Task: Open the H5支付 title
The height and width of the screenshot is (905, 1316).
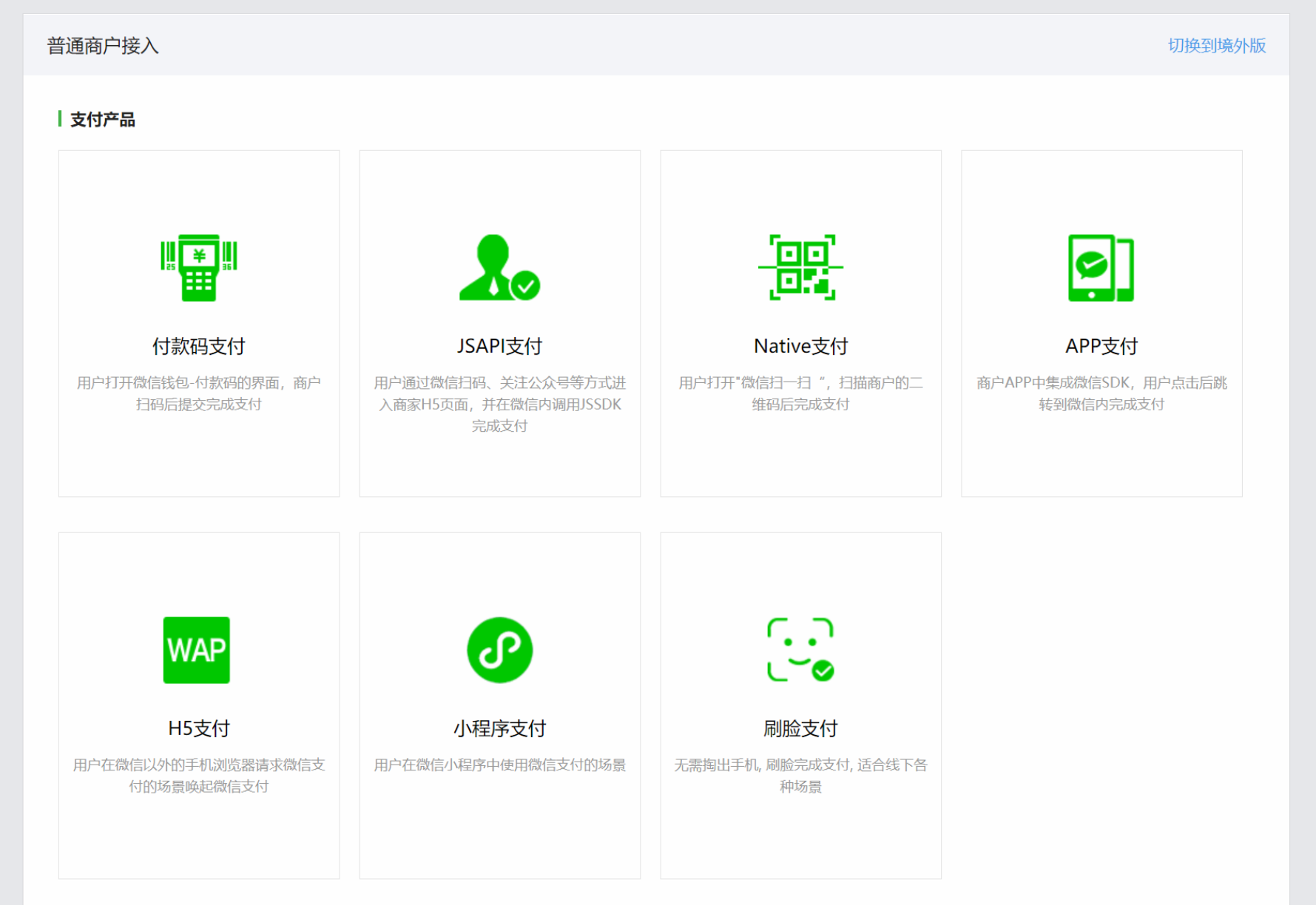Action: pos(199,728)
